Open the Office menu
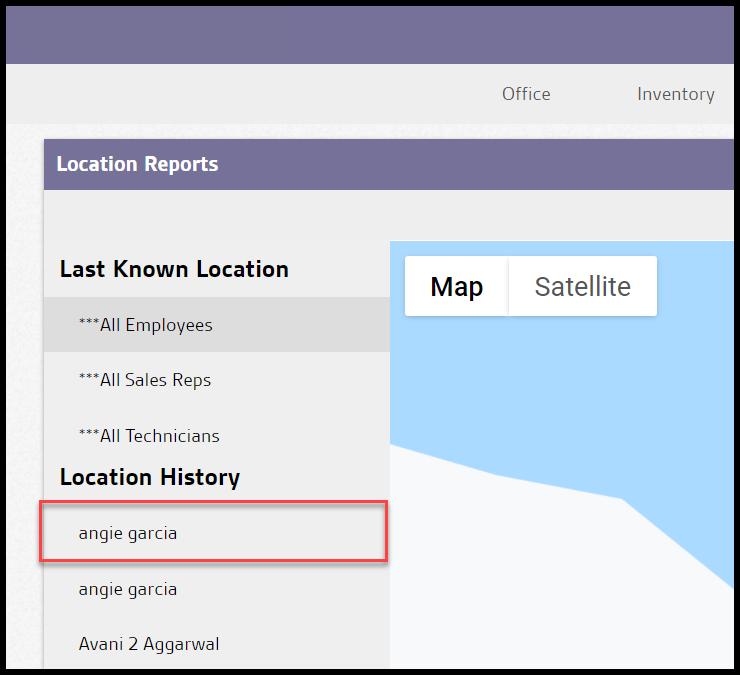This screenshot has width=740, height=675. (x=525, y=94)
